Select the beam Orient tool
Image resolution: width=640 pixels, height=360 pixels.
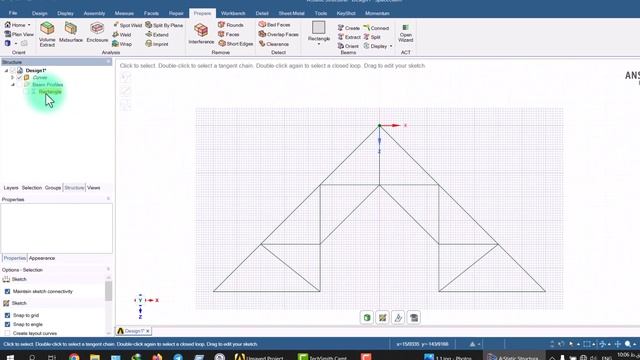click(348, 46)
